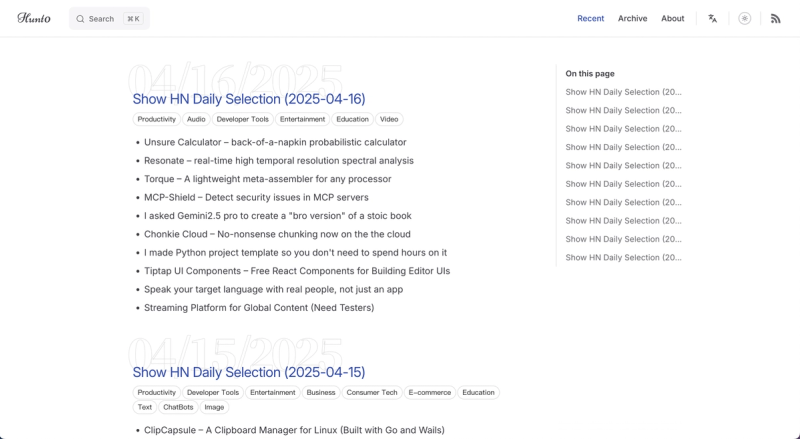The image size is (800, 439).
Task: Click the Search input box
Action: pos(109,18)
